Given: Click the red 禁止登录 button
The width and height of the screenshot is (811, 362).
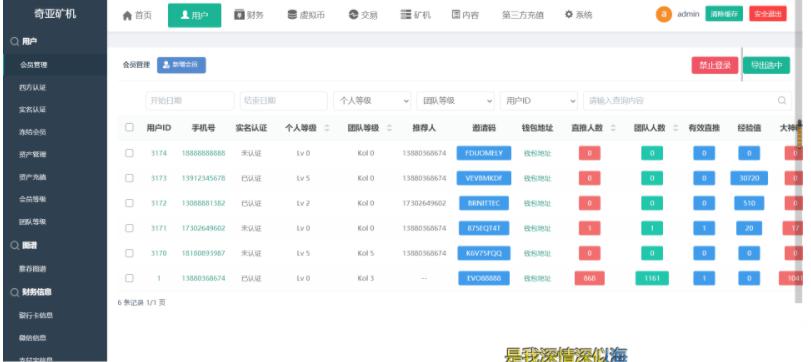Looking at the screenshot, I should coord(715,65).
